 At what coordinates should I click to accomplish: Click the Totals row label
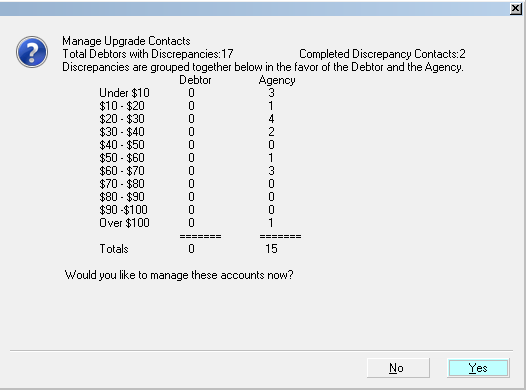click(x=114, y=249)
